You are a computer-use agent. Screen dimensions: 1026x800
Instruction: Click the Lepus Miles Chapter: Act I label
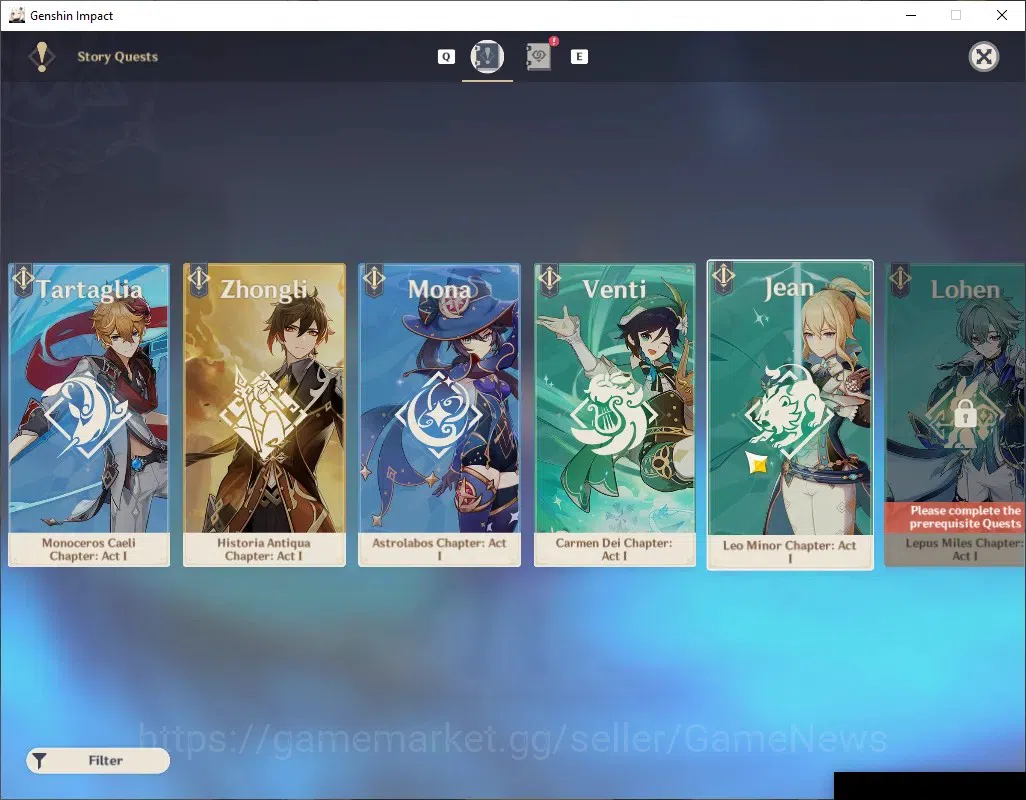[x=965, y=549]
